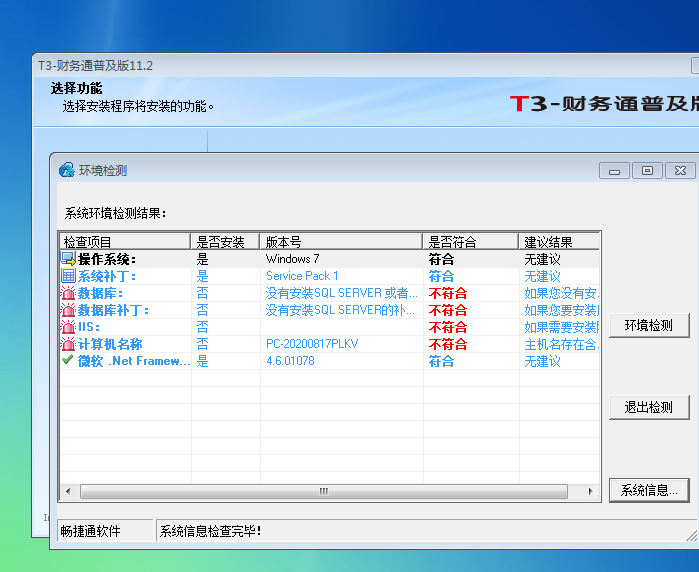Screen dimensions: 699x572
Task: Click the 建议结果 column header
Action: (x=559, y=242)
